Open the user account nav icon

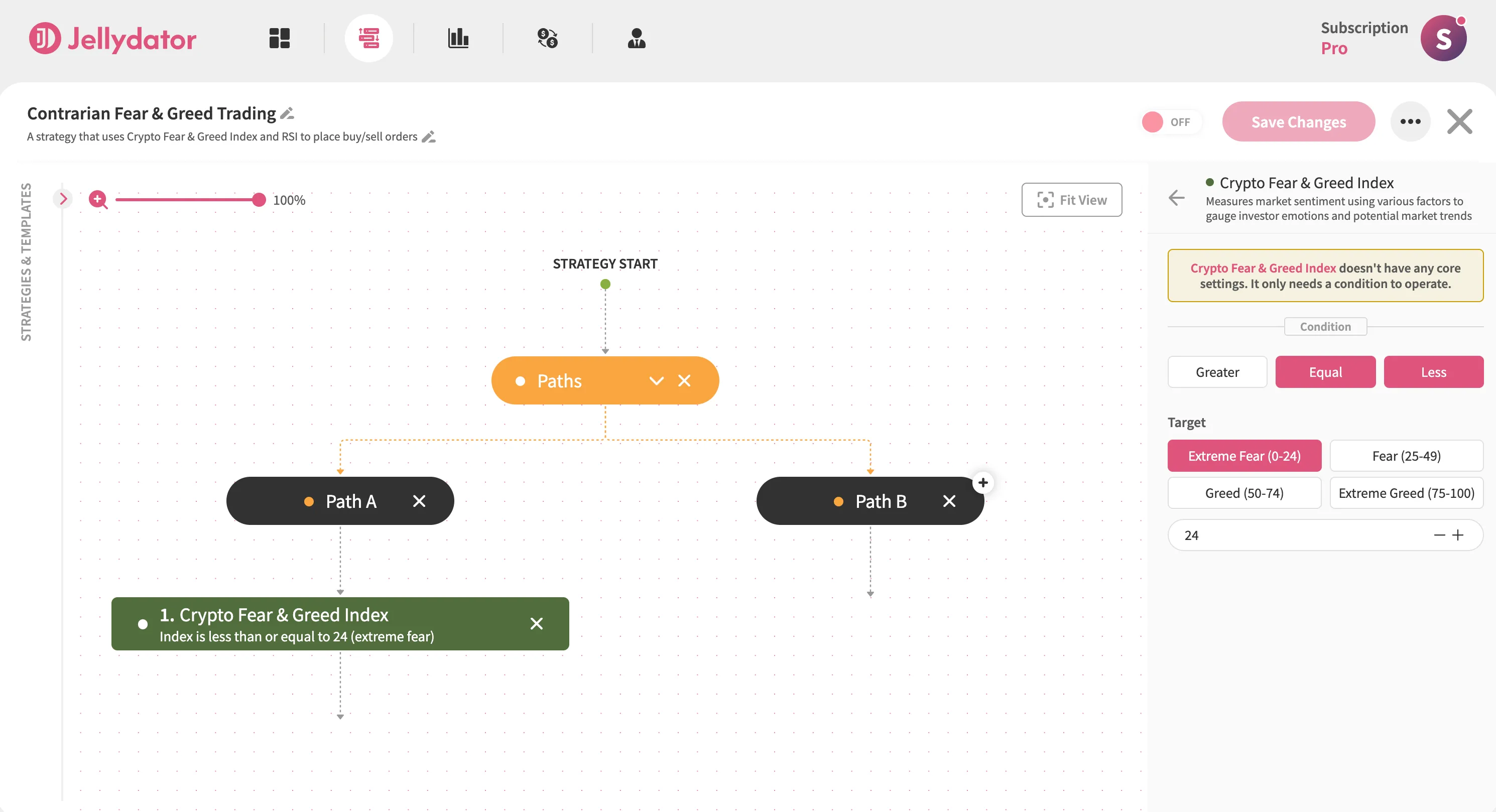click(637, 38)
